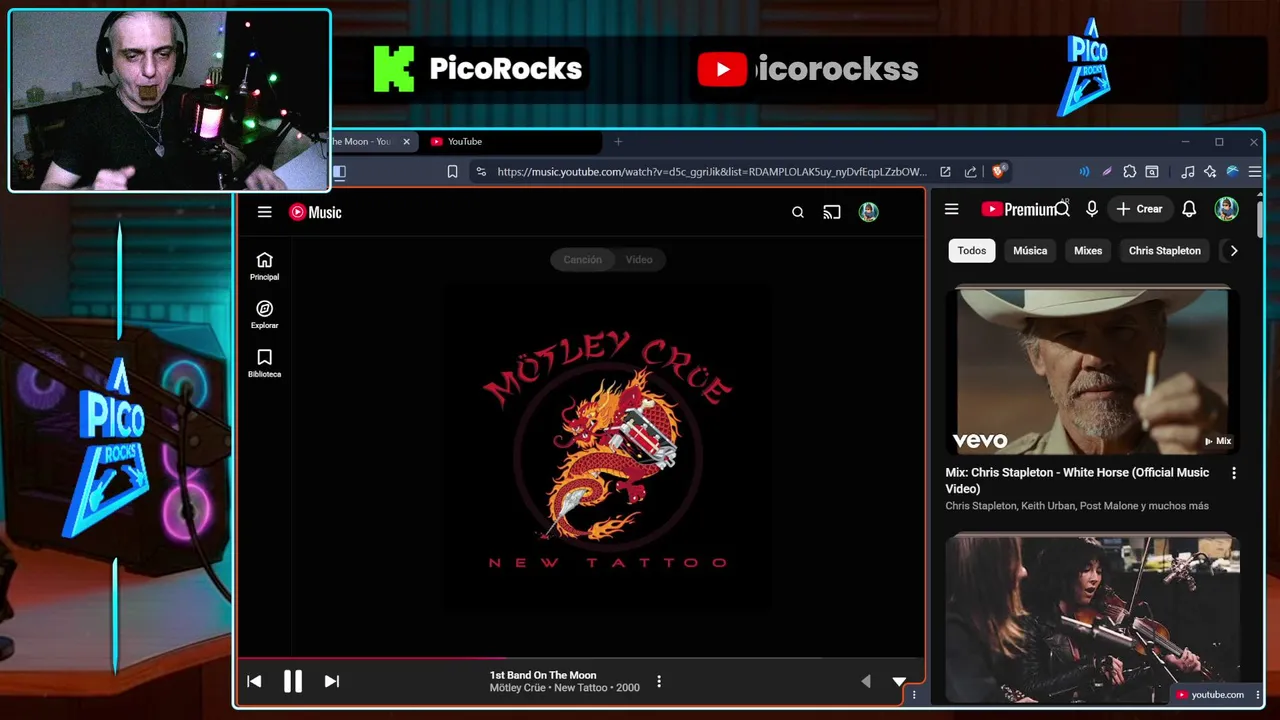Click the youtube.com label in side panel
1280x720 pixels.
pos(1210,695)
